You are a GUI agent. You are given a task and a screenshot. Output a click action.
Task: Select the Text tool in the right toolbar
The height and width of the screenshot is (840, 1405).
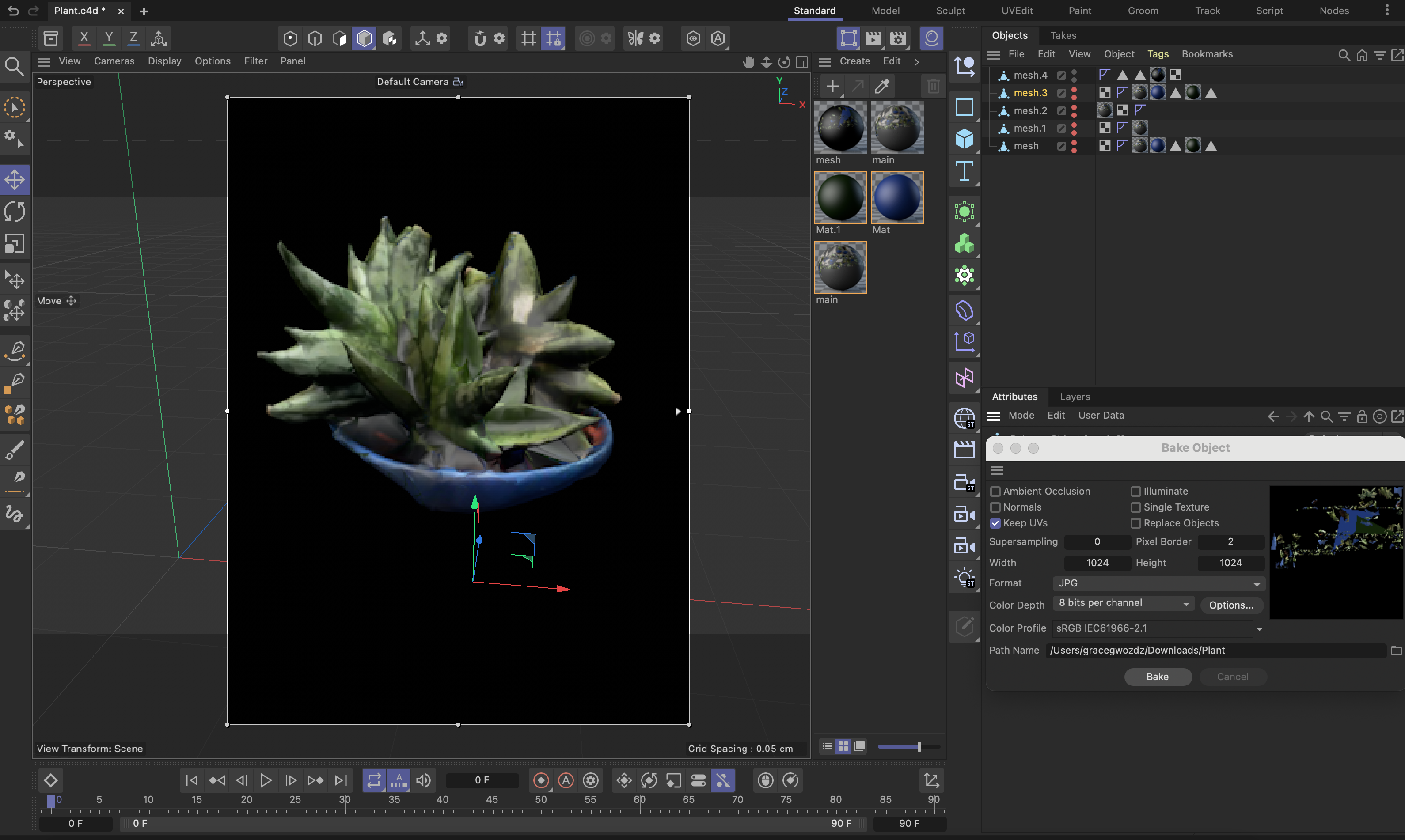964,171
